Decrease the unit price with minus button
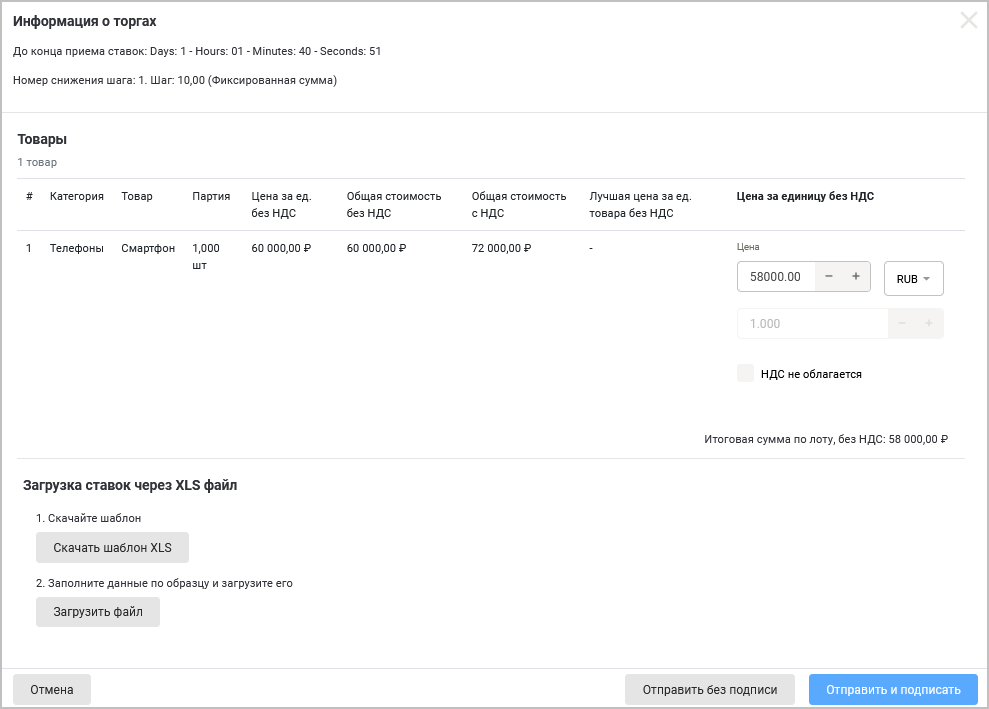Image resolution: width=989 pixels, height=709 pixels. (x=829, y=277)
